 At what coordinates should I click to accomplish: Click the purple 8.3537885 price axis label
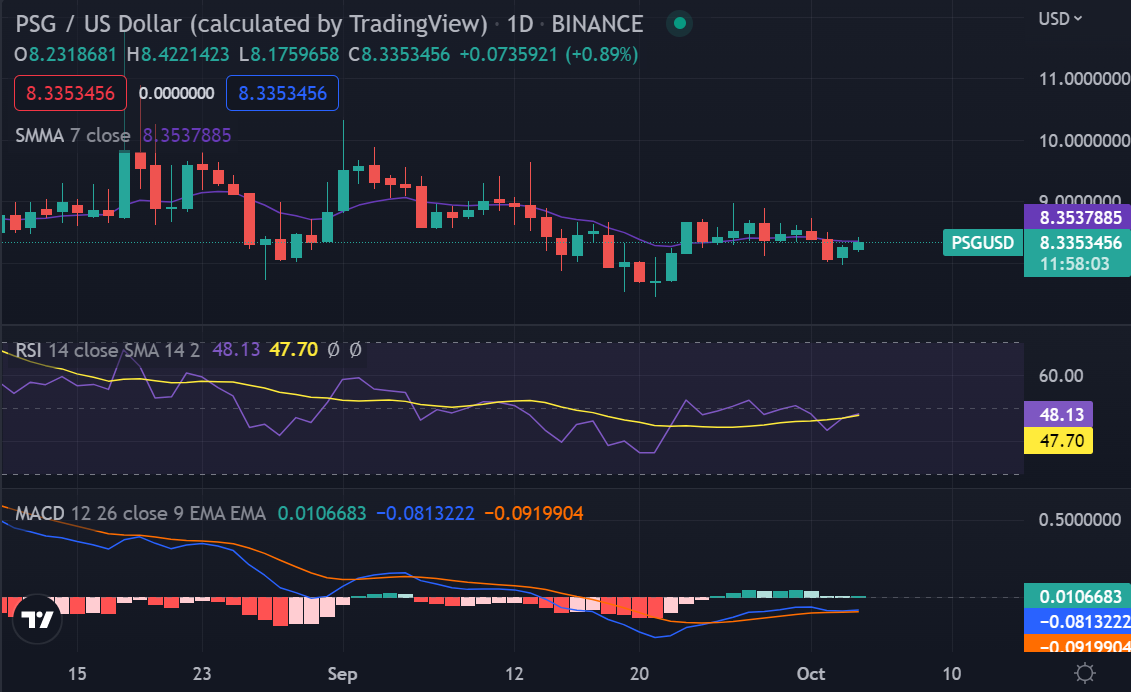pos(1077,217)
